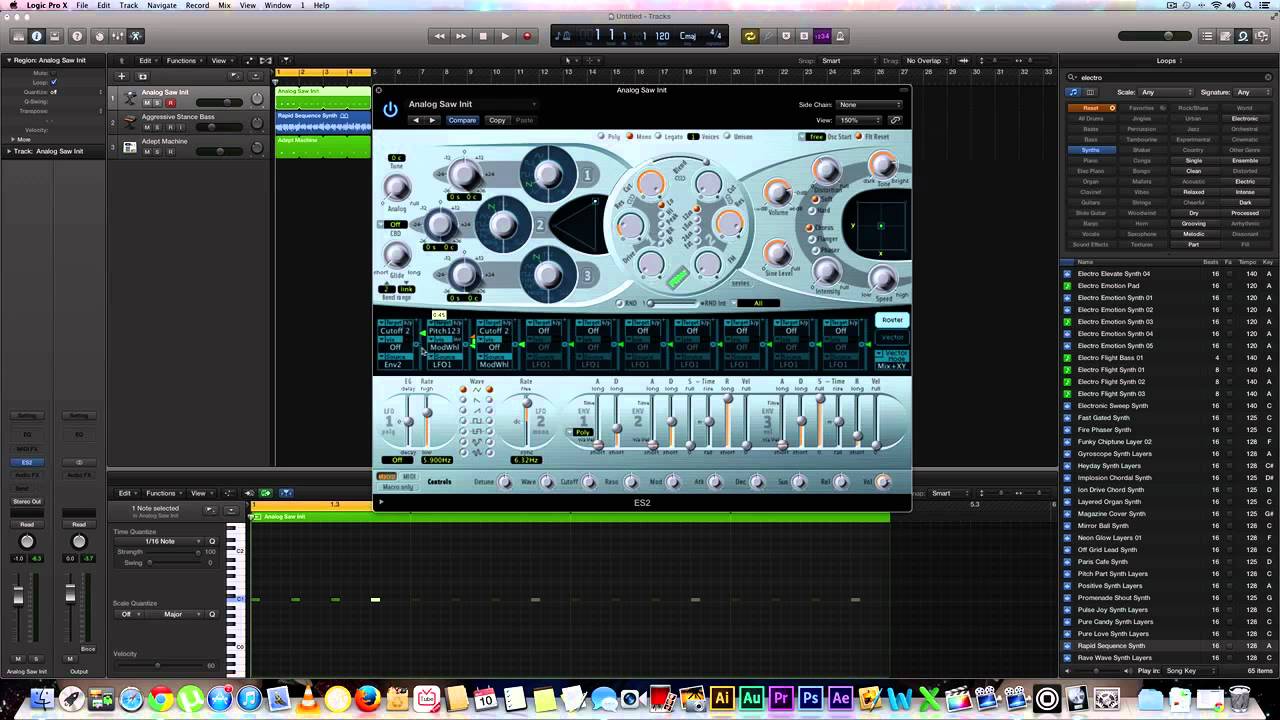The image size is (1280, 720).
Task: Open the Track menu
Action: [129, 5]
